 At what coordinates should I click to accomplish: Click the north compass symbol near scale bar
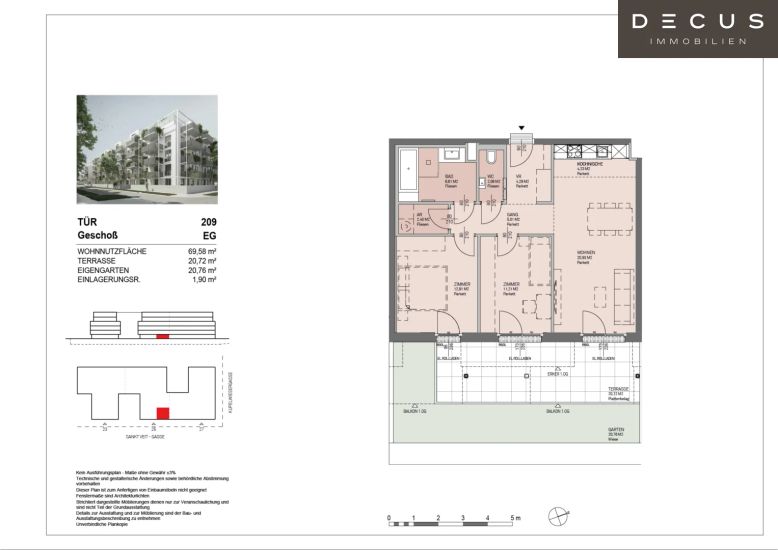(x=557, y=516)
